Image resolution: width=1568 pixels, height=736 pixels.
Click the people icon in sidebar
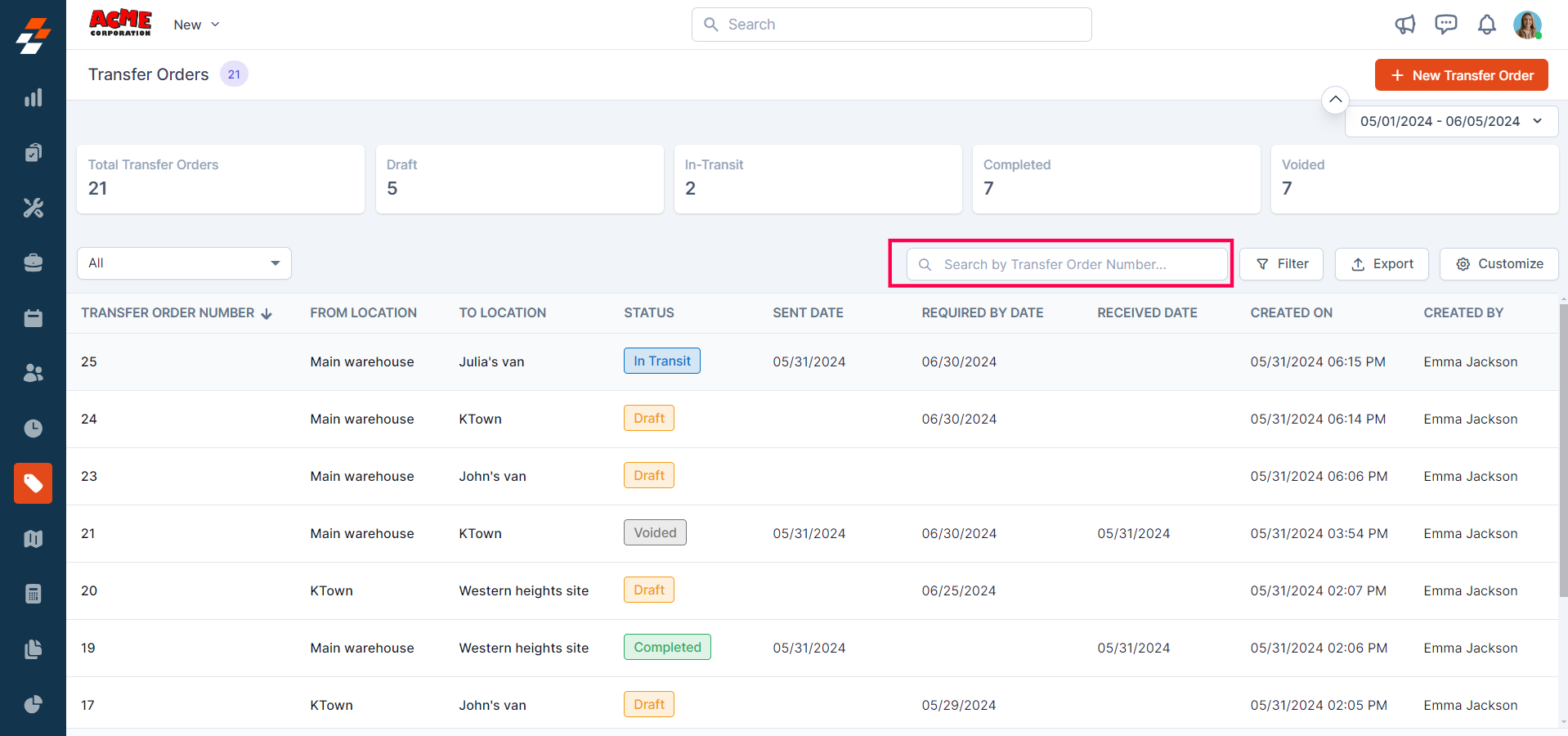pyautogui.click(x=33, y=373)
